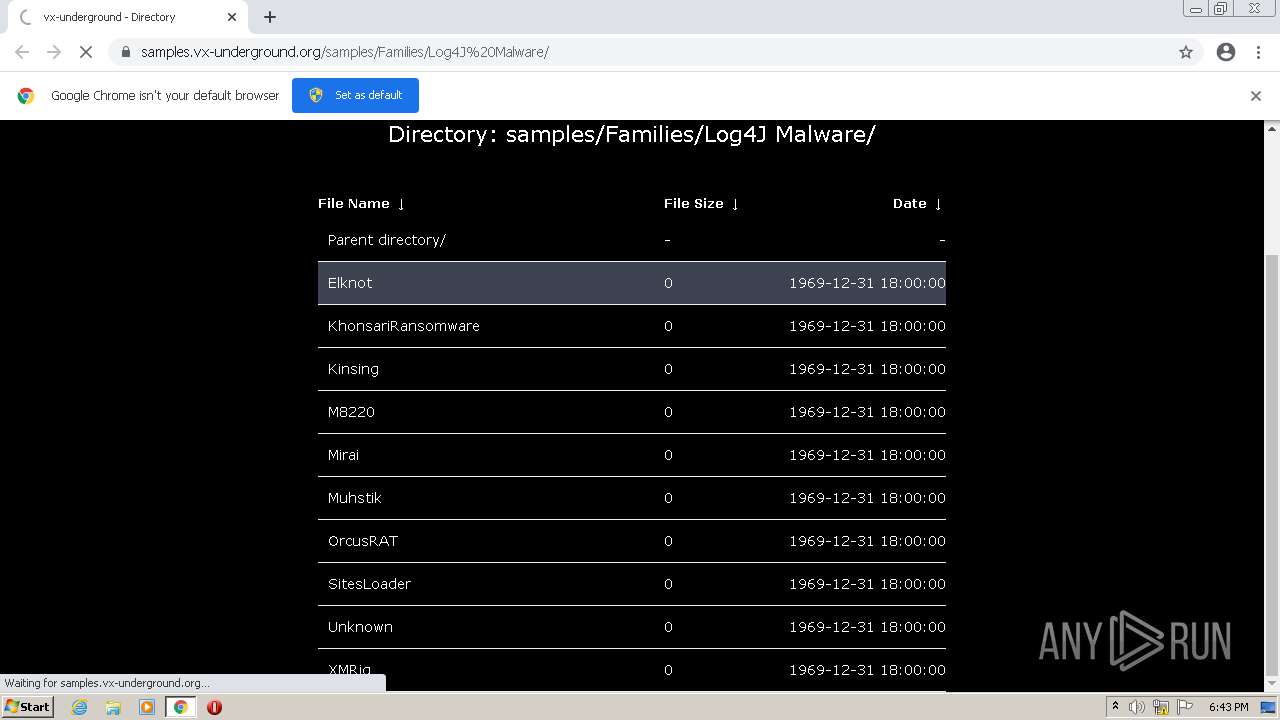1280x720 pixels.
Task: Open a new browser tab
Action: click(x=270, y=17)
